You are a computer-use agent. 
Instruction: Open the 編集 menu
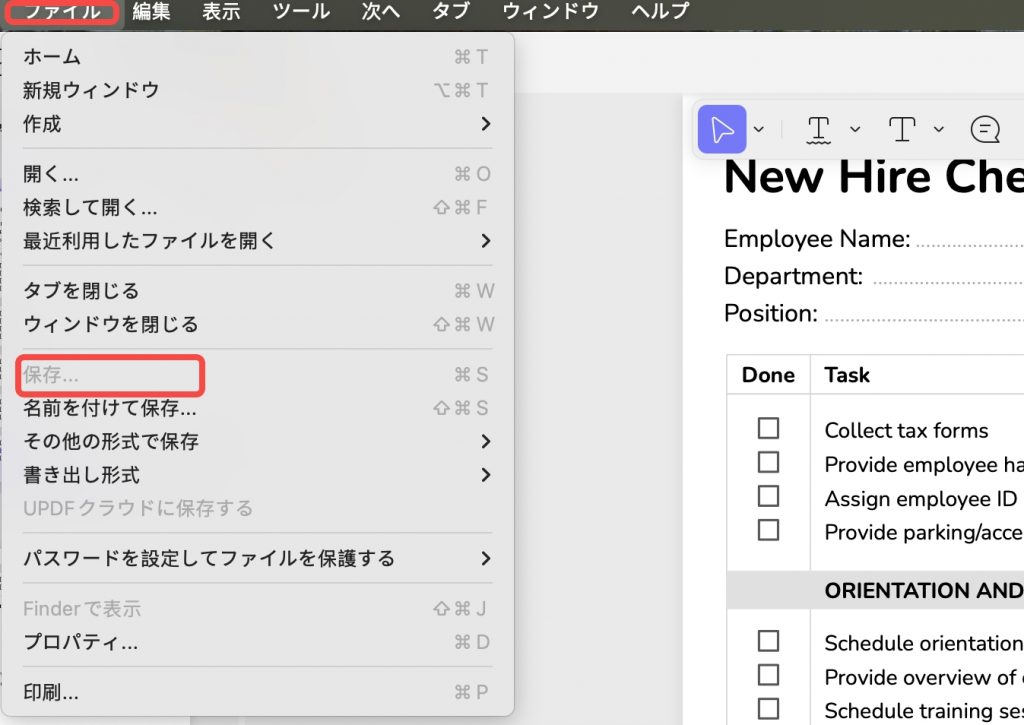click(151, 11)
